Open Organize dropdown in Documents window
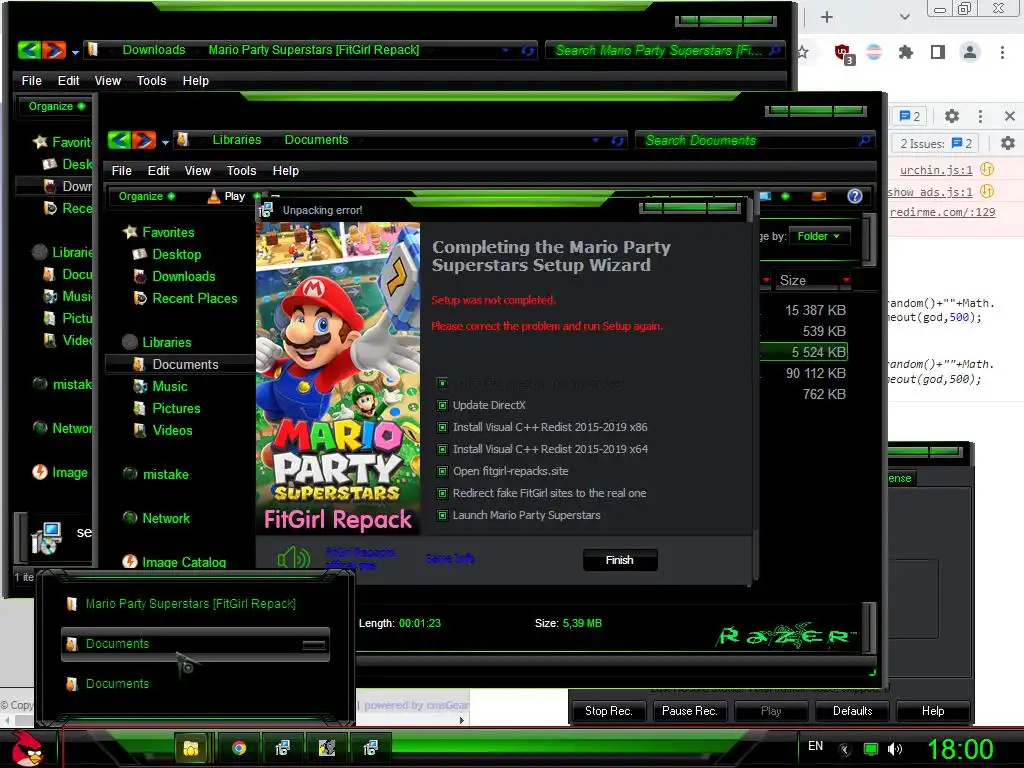 coord(146,196)
